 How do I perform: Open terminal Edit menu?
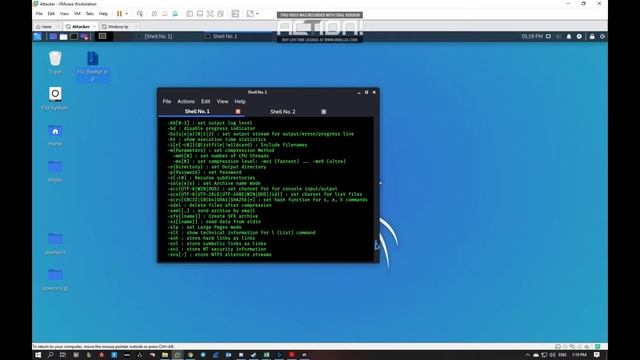(x=205, y=101)
